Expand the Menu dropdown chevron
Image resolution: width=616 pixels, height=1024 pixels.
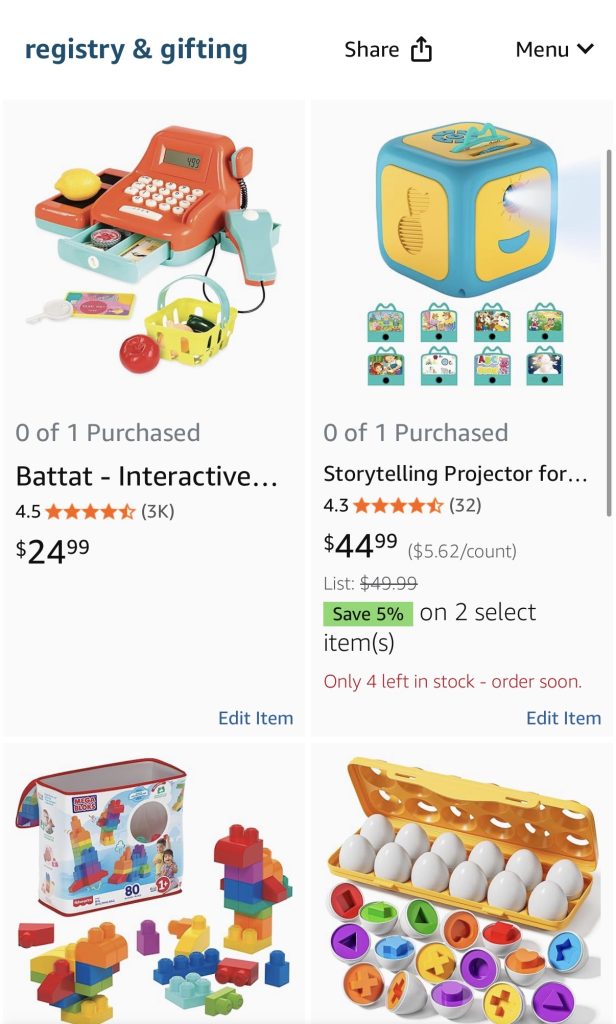pos(585,49)
